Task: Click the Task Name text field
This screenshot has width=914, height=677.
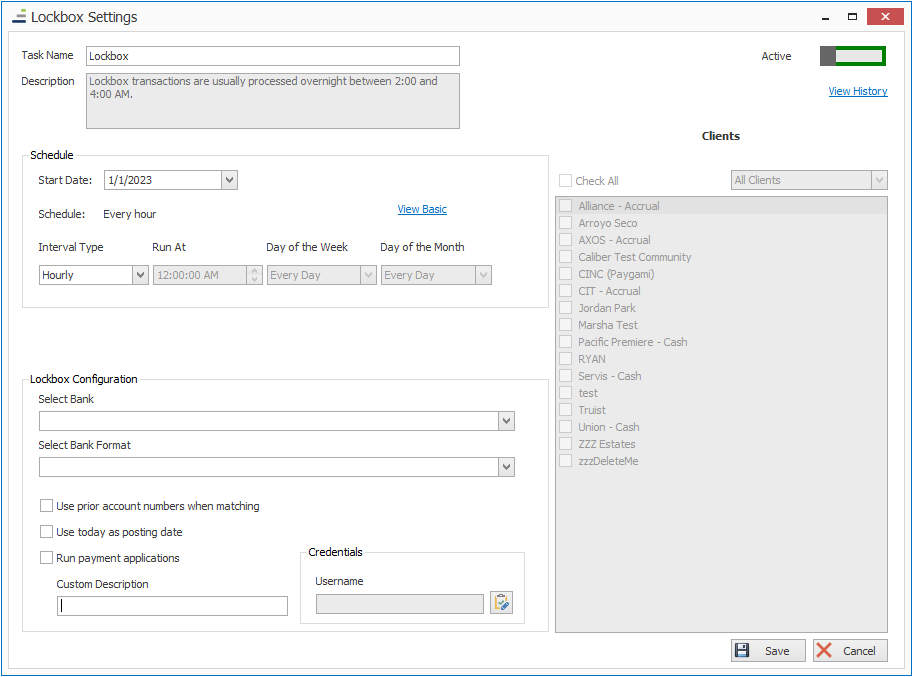Action: (x=272, y=56)
